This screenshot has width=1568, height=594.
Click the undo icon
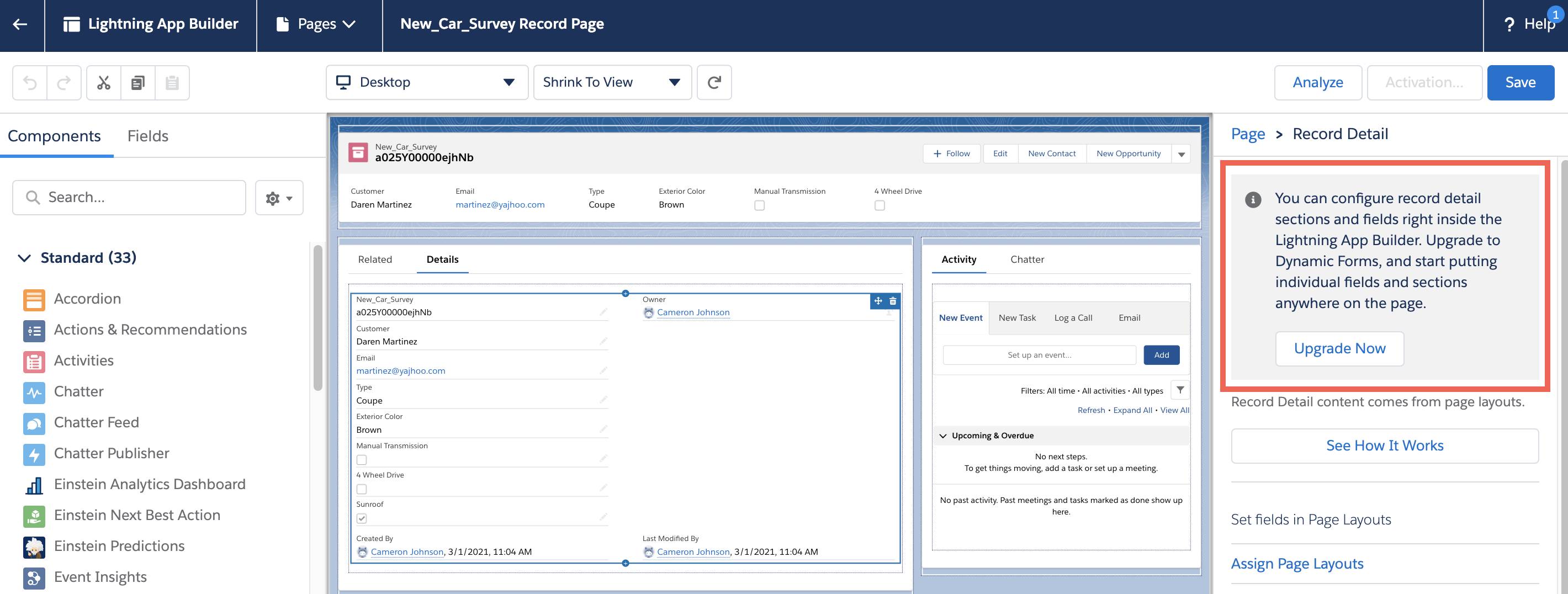coord(30,82)
